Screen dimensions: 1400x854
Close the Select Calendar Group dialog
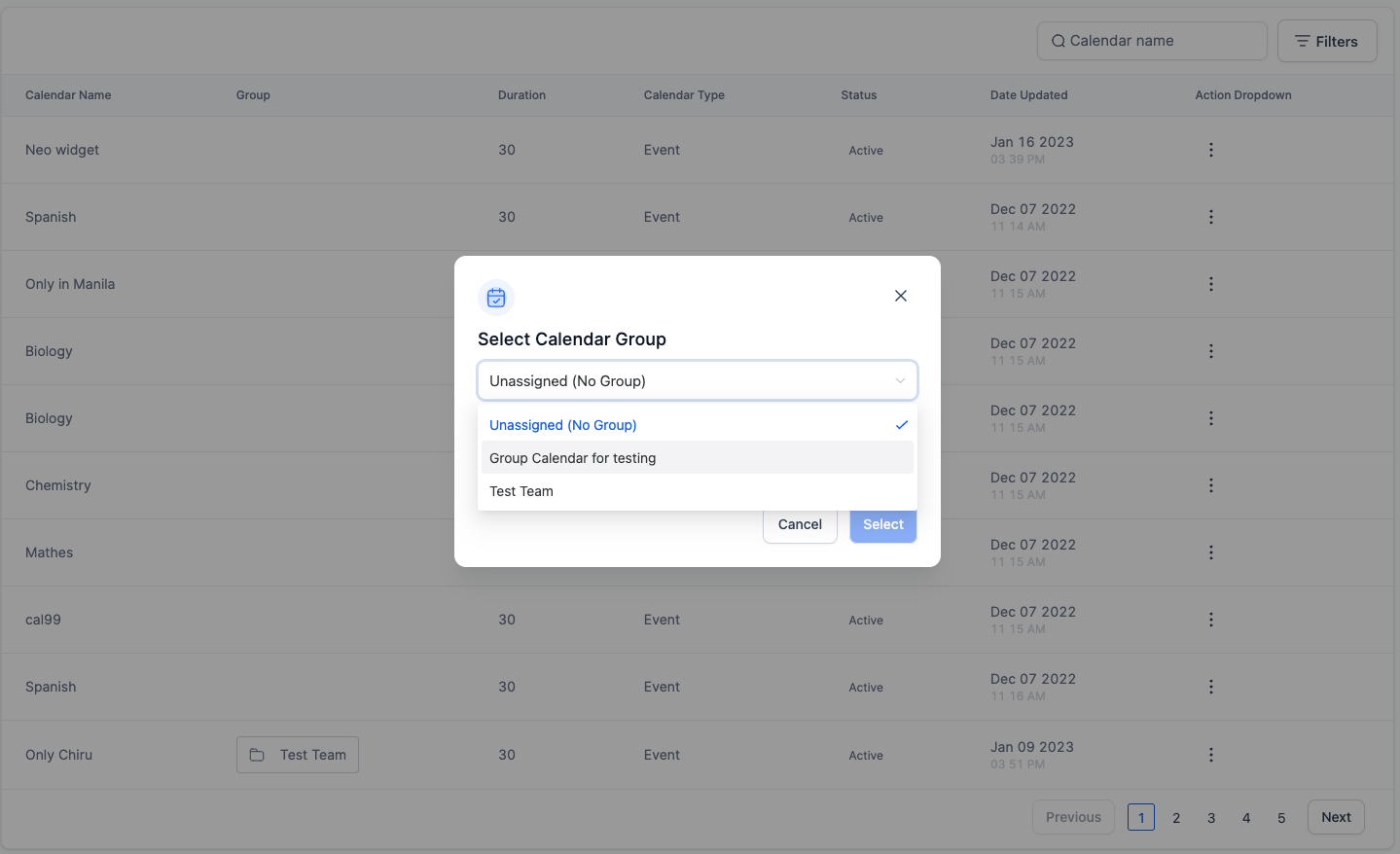coord(901,296)
